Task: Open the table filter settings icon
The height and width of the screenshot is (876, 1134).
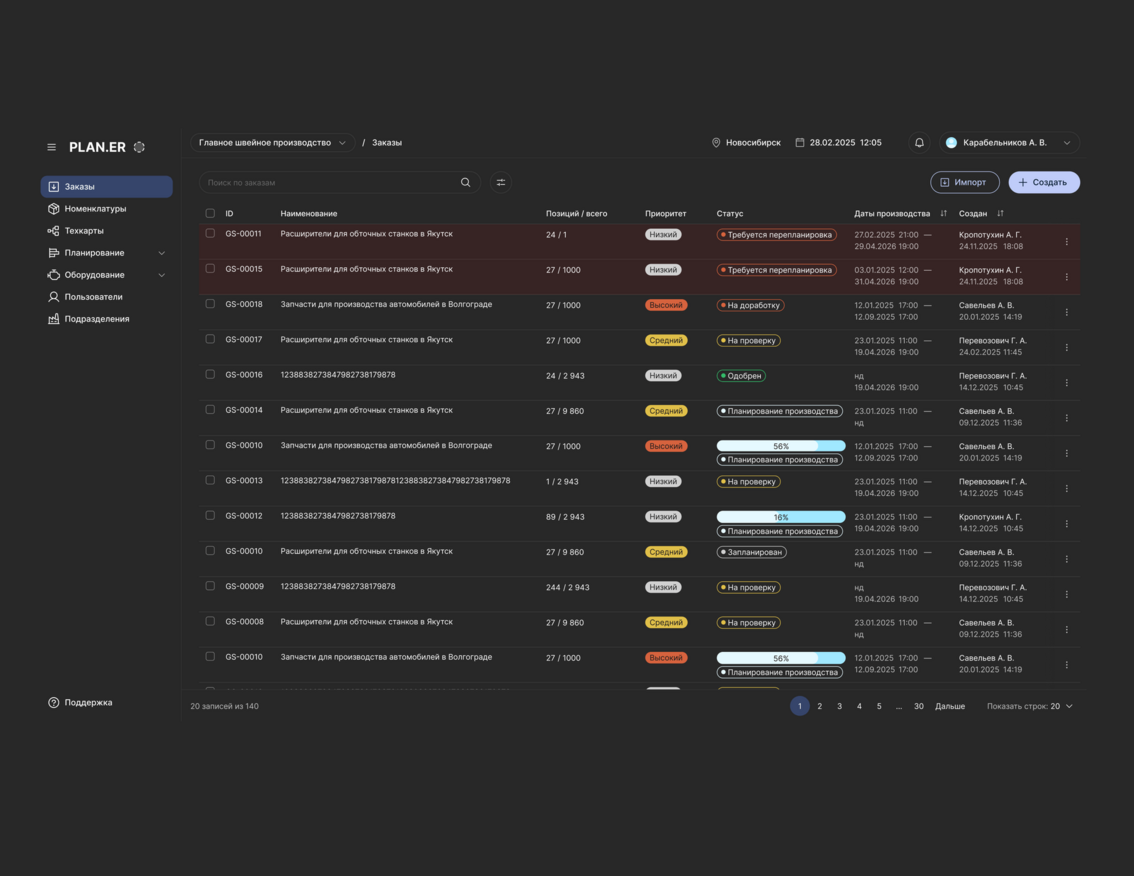Action: 501,183
